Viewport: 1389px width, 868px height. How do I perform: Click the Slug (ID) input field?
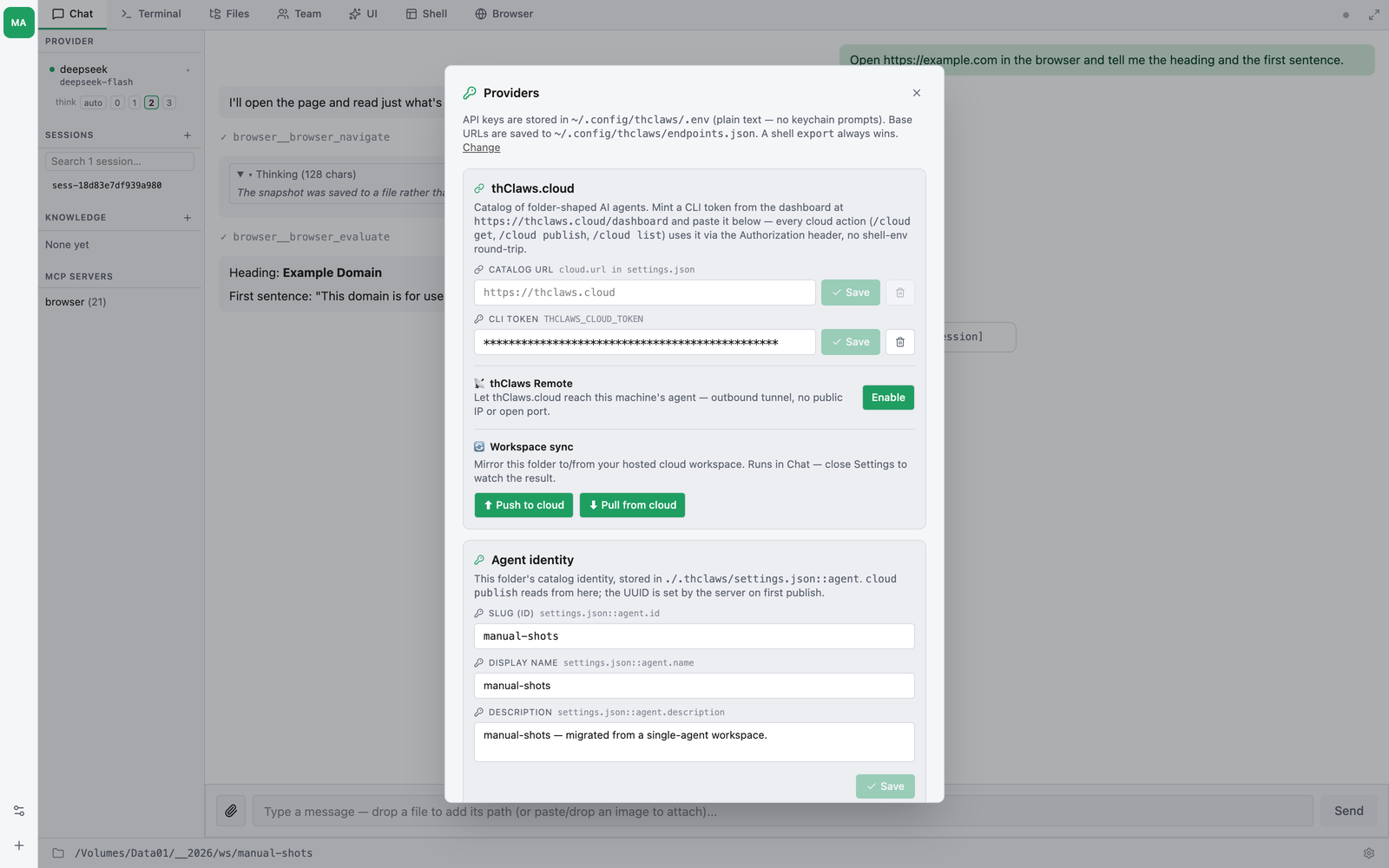tap(694, 636)
